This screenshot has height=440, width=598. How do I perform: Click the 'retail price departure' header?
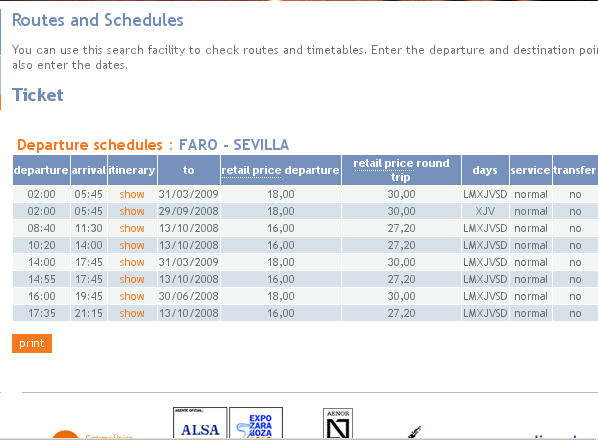280,170
